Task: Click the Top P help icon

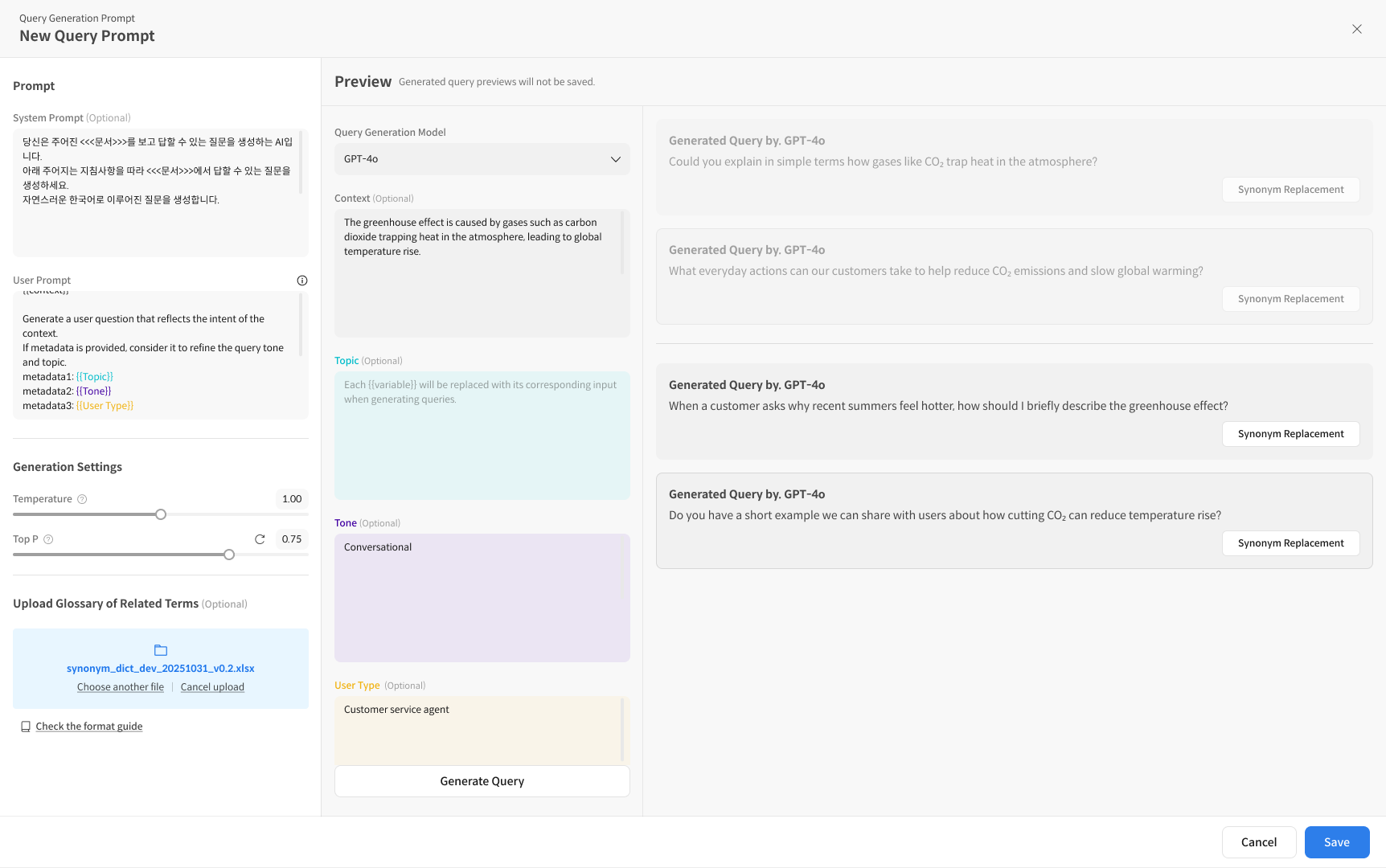Action: click(48, 539)
